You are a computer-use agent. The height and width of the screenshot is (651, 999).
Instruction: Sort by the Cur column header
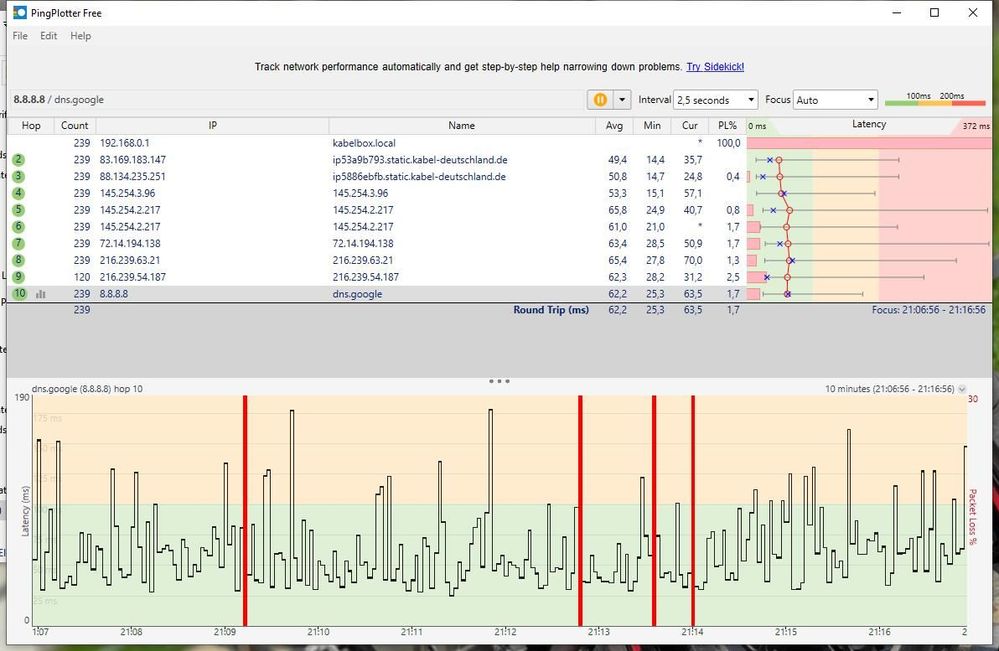(689, 125)
